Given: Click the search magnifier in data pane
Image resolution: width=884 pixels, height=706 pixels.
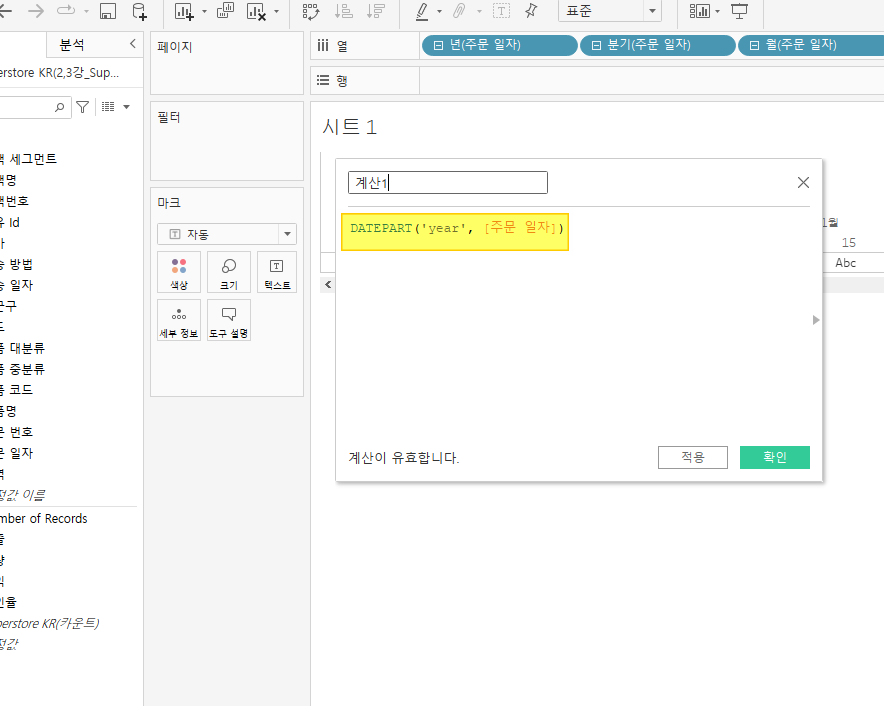Looking at the screenshot, I should tap(59, 107).
